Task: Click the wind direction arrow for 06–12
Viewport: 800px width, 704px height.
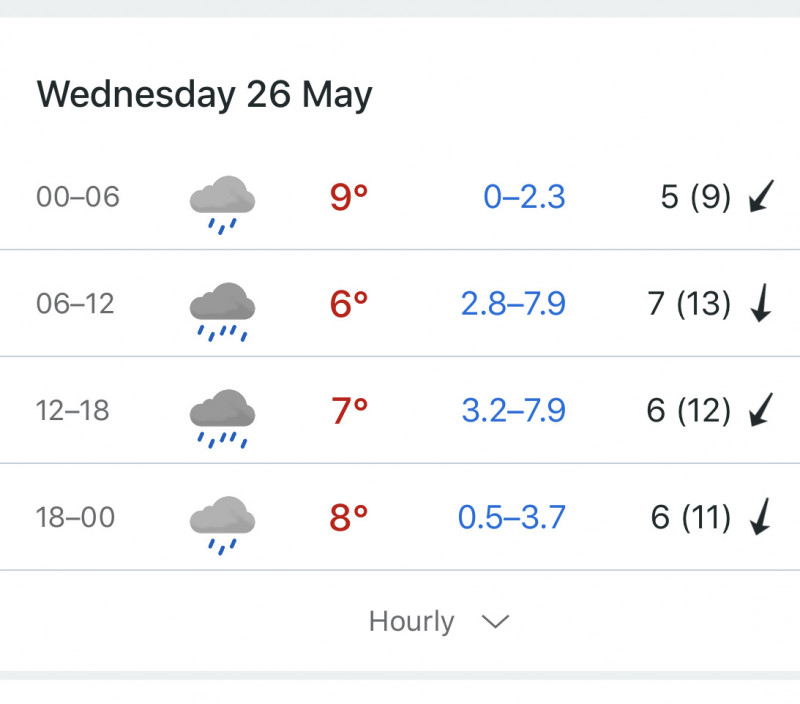Action: (761, 303)
